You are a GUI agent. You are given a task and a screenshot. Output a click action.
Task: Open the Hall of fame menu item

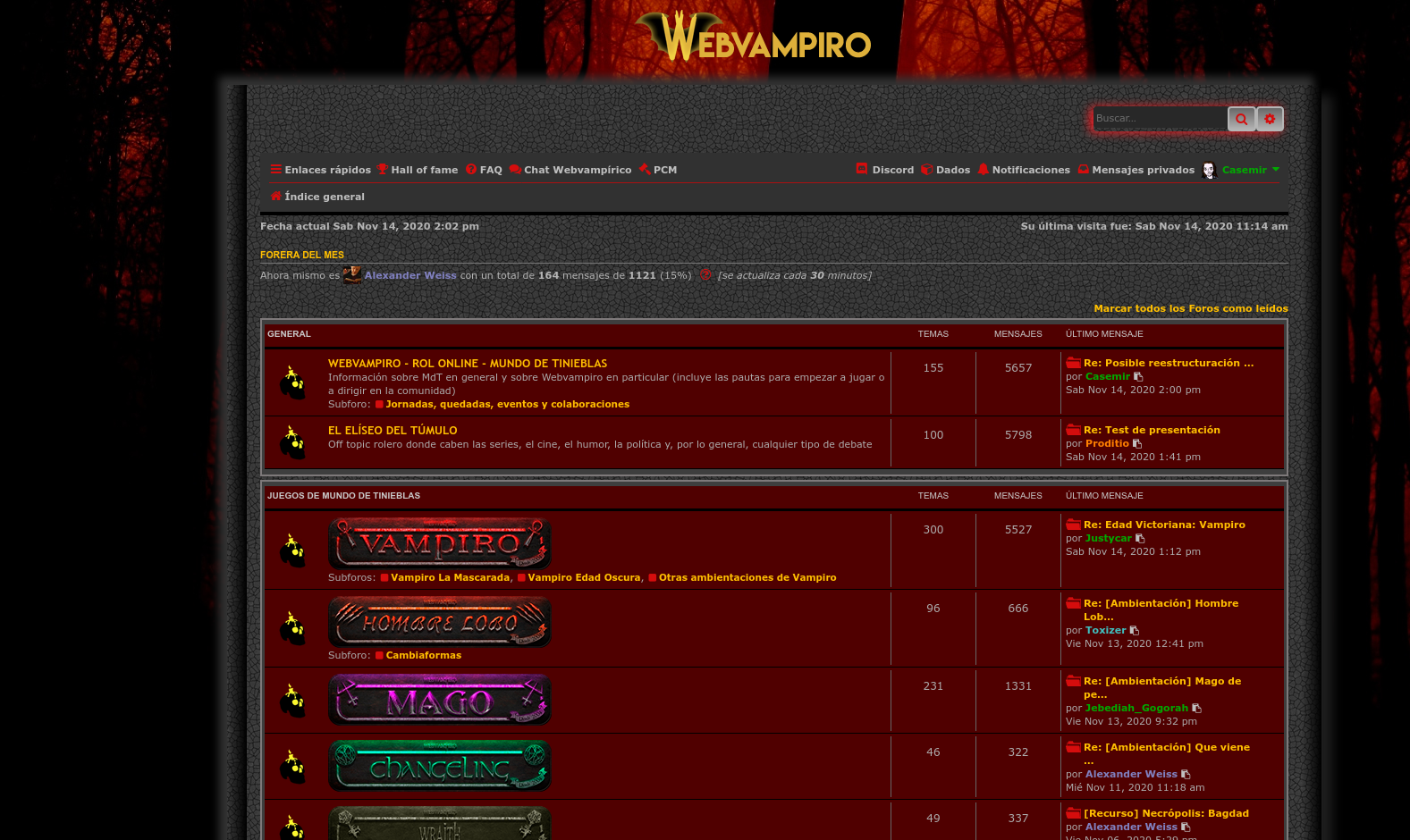(418, 170)
